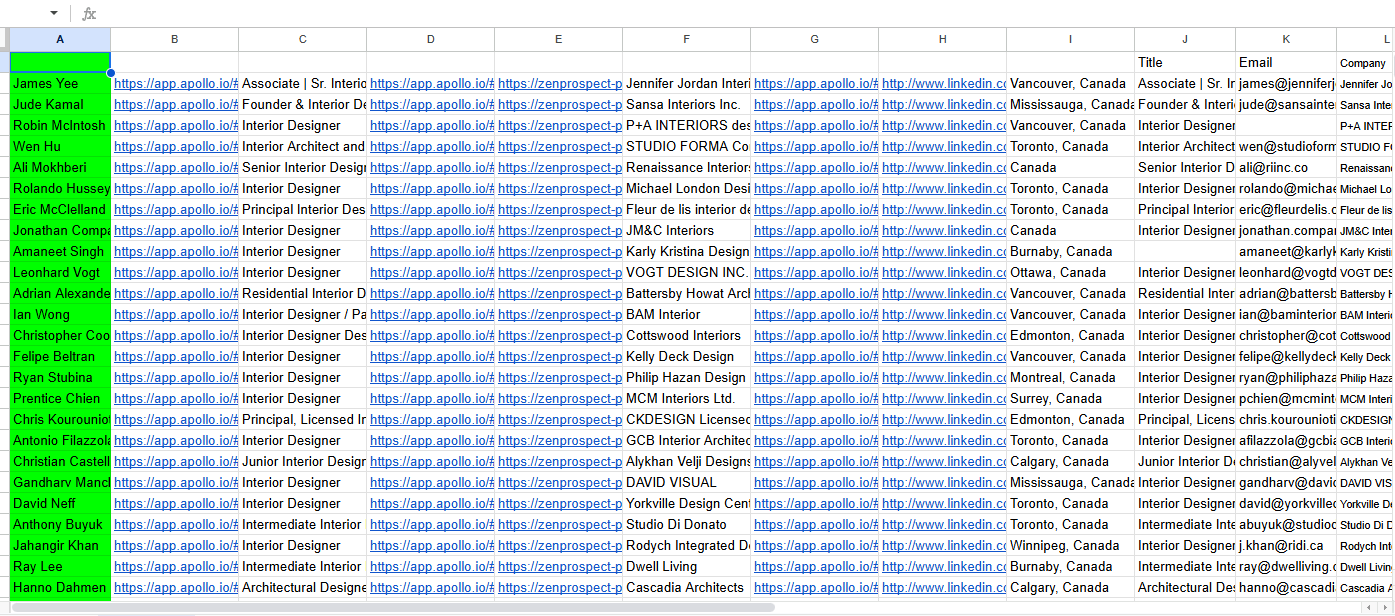Select the 'Prentice Chien' name cell
The image size is (1395, 616).
pyautogui.click(x=60, y=398)
